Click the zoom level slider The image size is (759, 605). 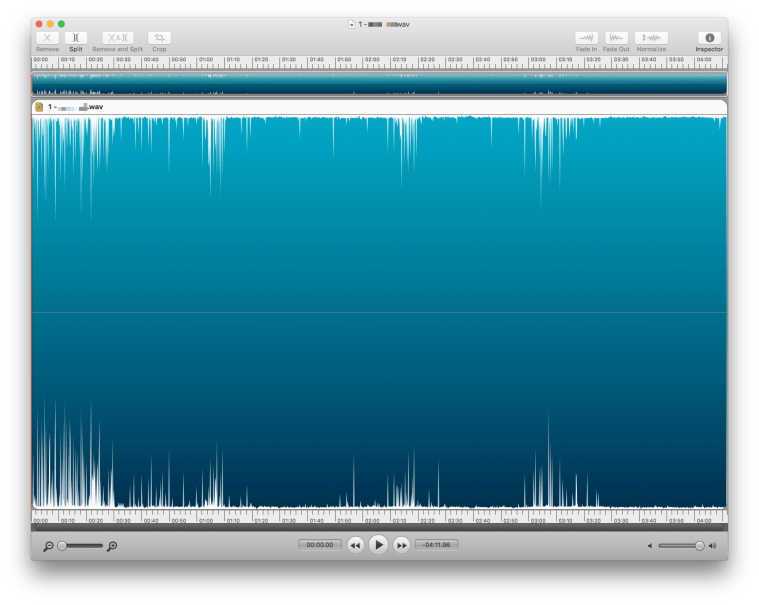click(80, 546)
